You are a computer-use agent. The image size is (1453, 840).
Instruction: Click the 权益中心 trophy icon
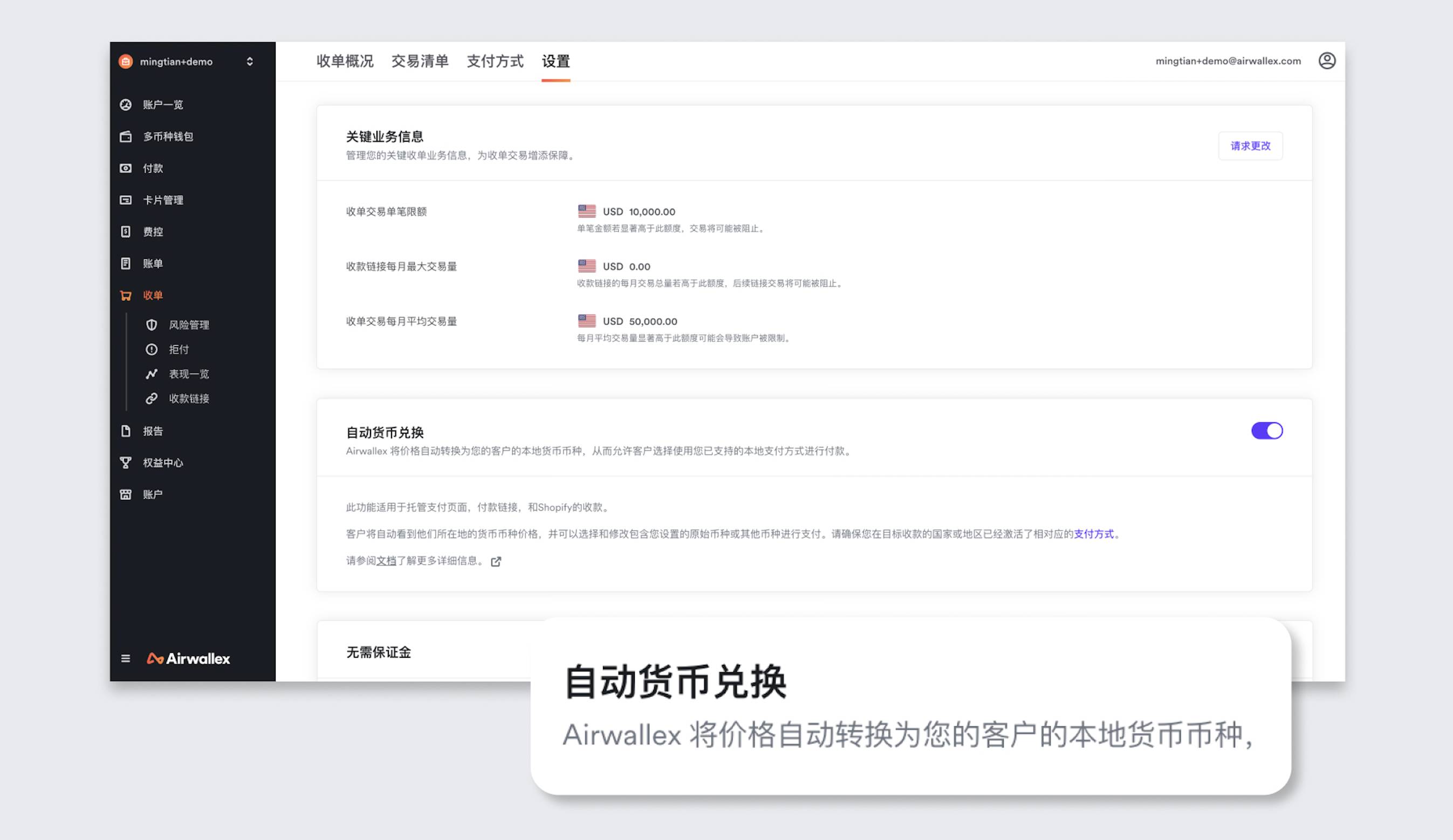(126, 463)
